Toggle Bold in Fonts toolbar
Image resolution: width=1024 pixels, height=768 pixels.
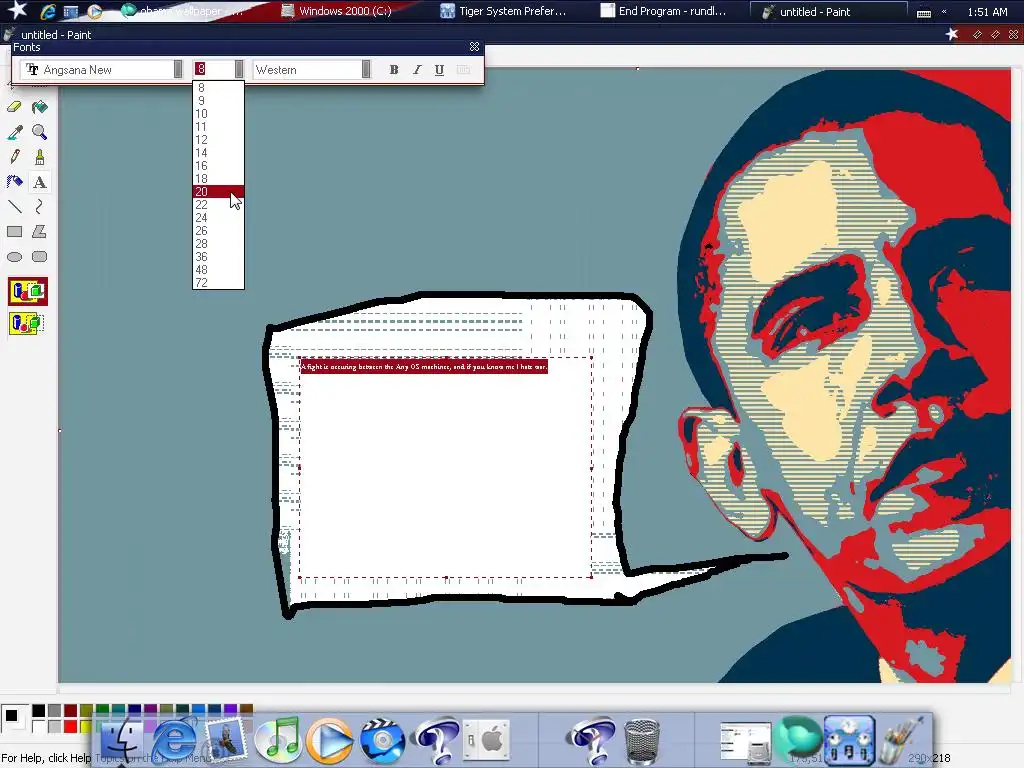394,70
